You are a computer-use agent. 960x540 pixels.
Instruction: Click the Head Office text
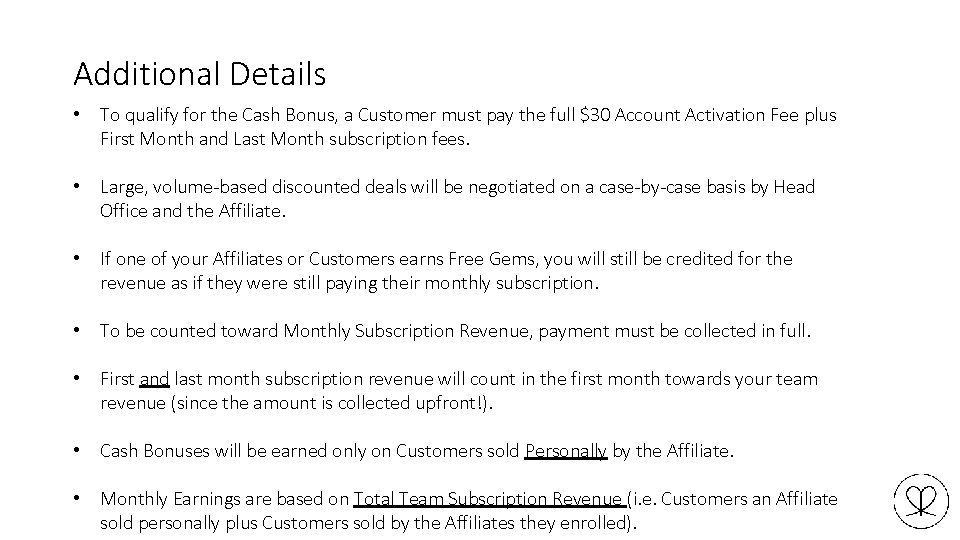794,187
